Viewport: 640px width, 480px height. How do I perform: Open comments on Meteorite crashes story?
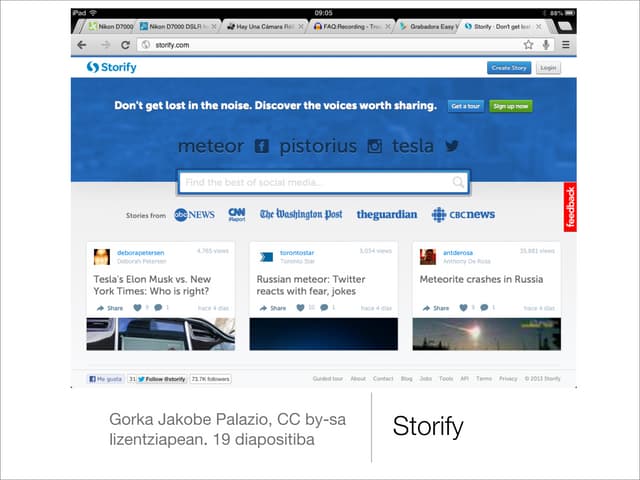pos(484,308)
